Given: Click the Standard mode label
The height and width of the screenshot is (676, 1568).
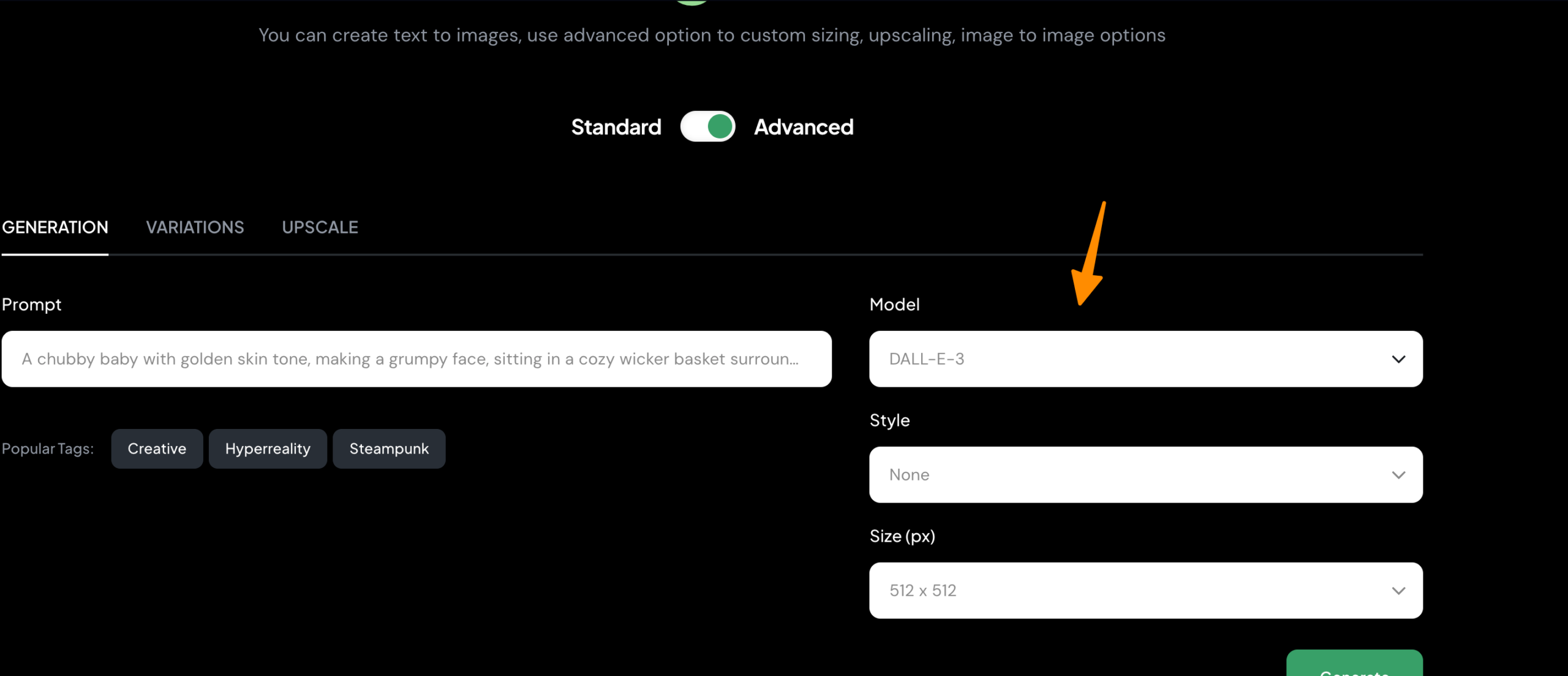Looking at the screenshot, I should coord(616,127).
